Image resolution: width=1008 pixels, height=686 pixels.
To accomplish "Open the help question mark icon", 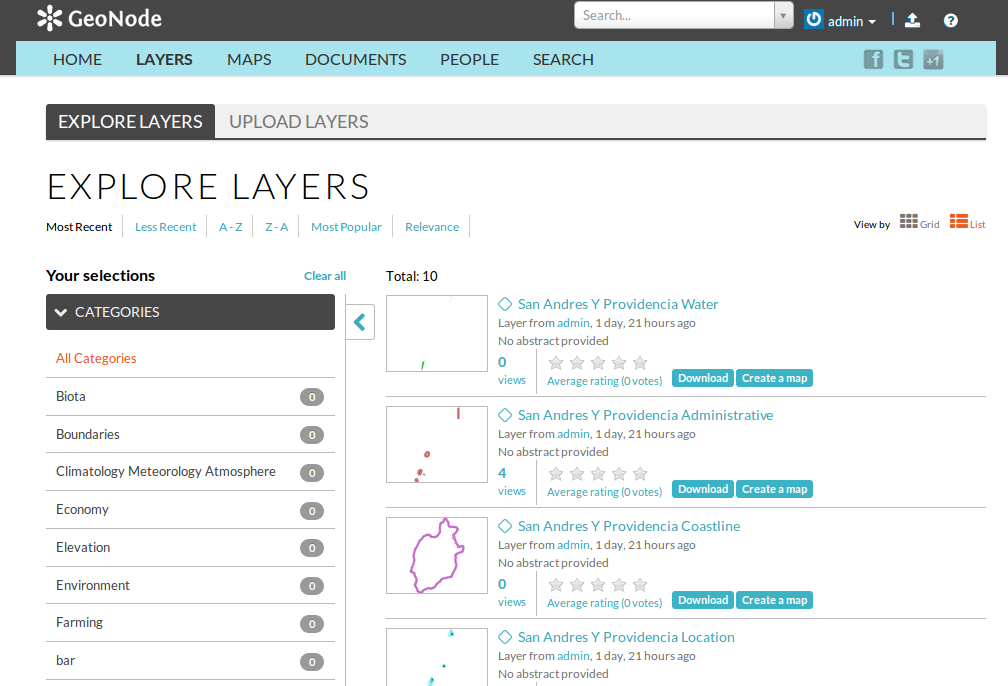I will click(x=951, y=21).
